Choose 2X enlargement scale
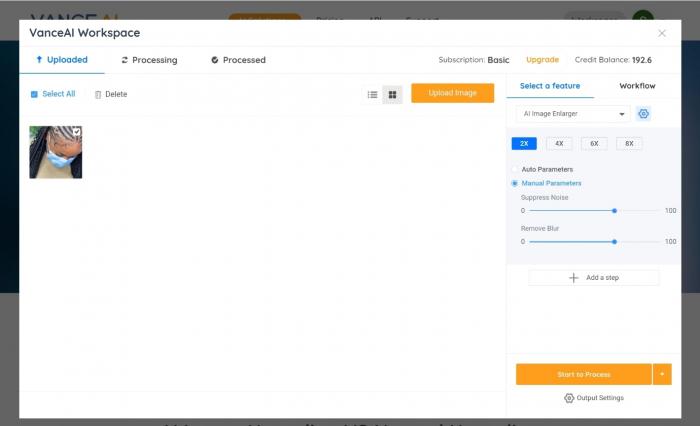Viewport: 700px width, 426px height. tap(524, 143)
